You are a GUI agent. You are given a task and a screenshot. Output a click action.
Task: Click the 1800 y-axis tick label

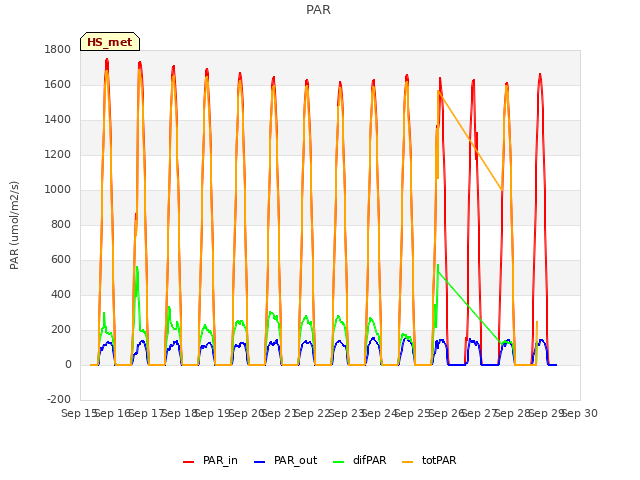58,49
